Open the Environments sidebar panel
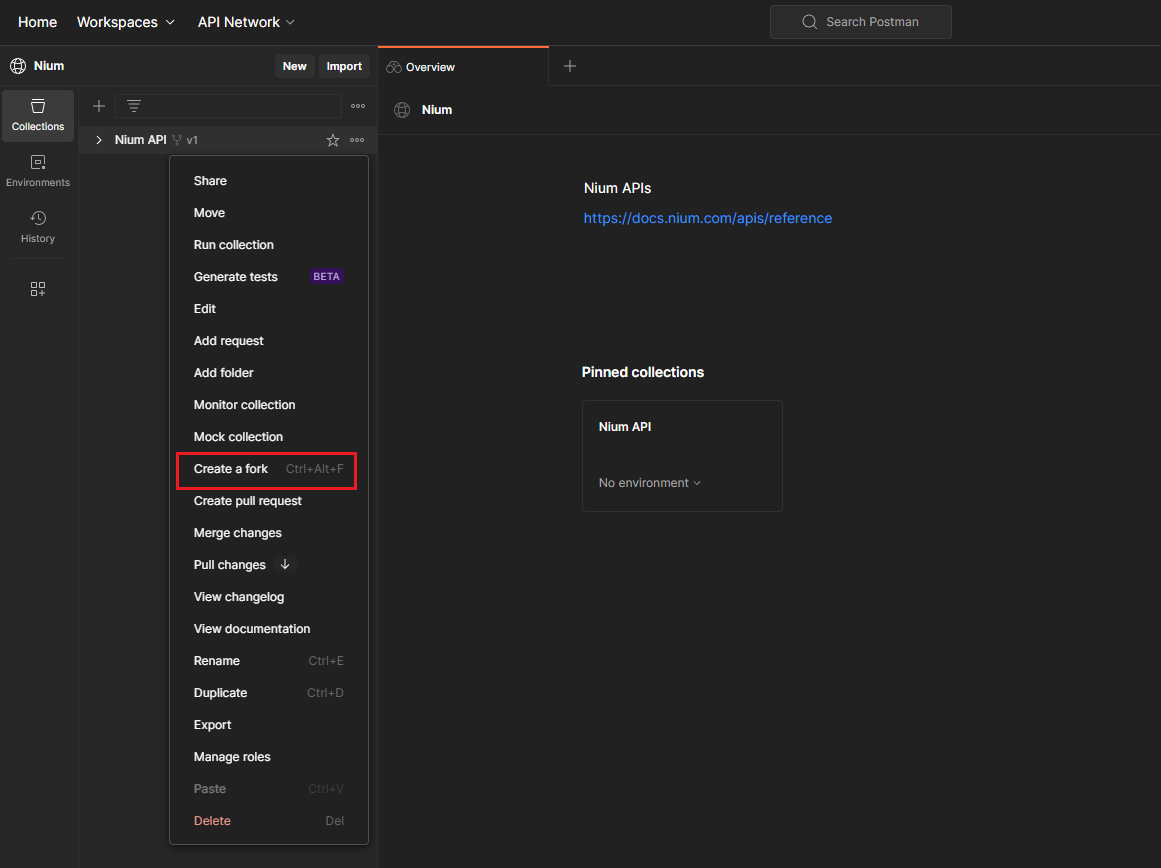1161x868 pixels. coord(38,171)
